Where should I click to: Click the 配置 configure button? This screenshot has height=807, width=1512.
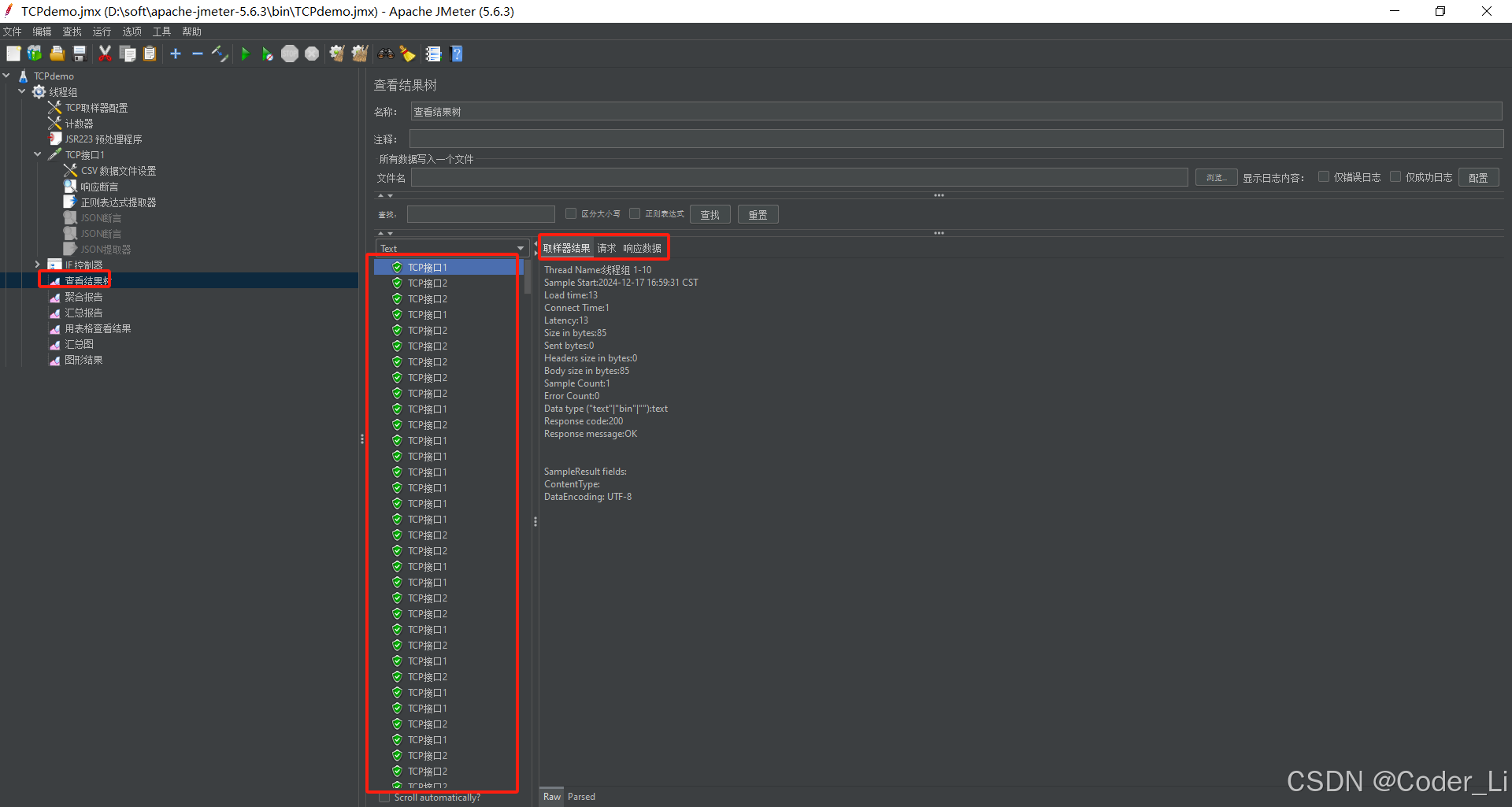pos(1478,177)
